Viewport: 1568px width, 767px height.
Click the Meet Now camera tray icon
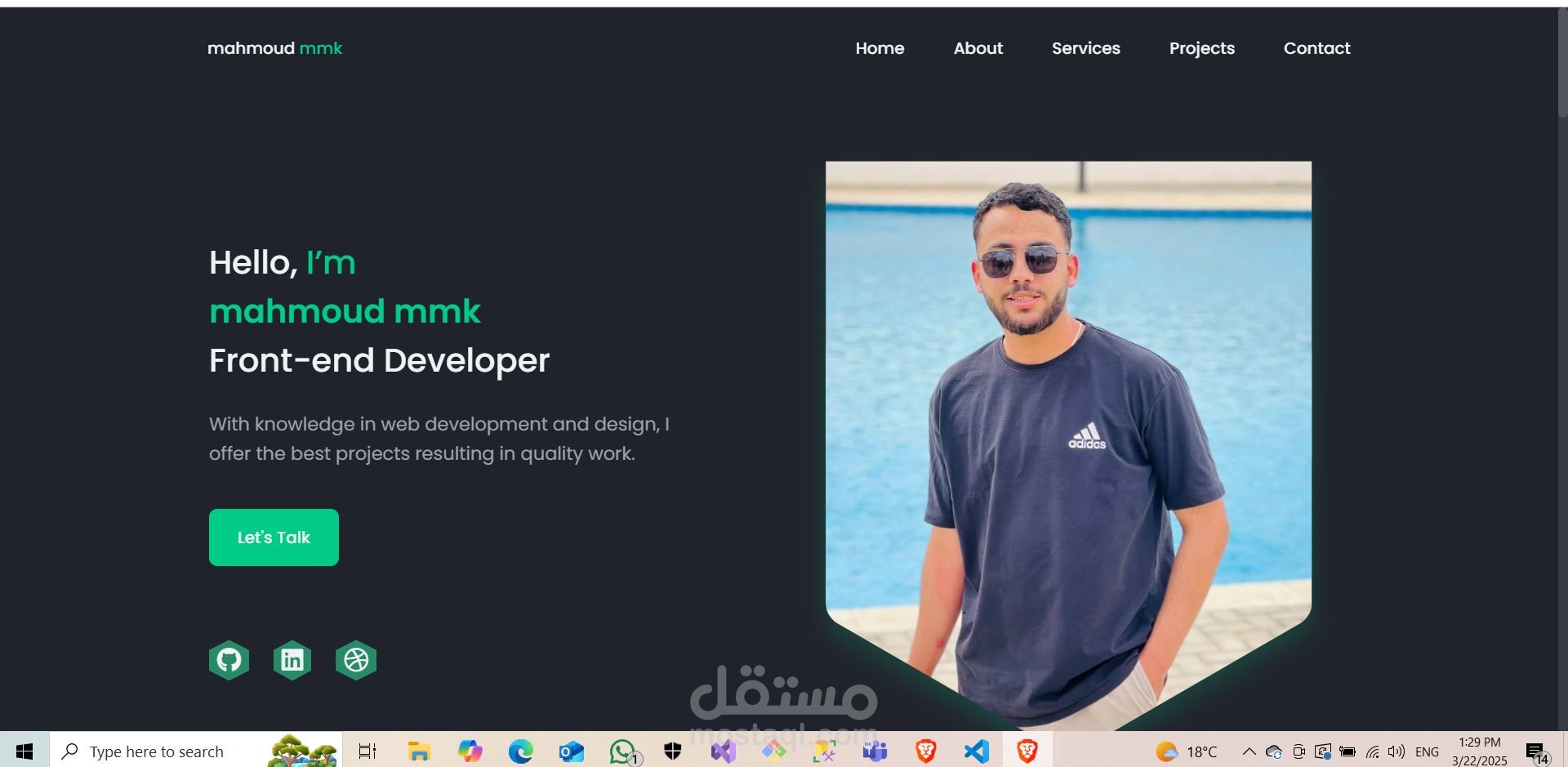pos(1298,751)
